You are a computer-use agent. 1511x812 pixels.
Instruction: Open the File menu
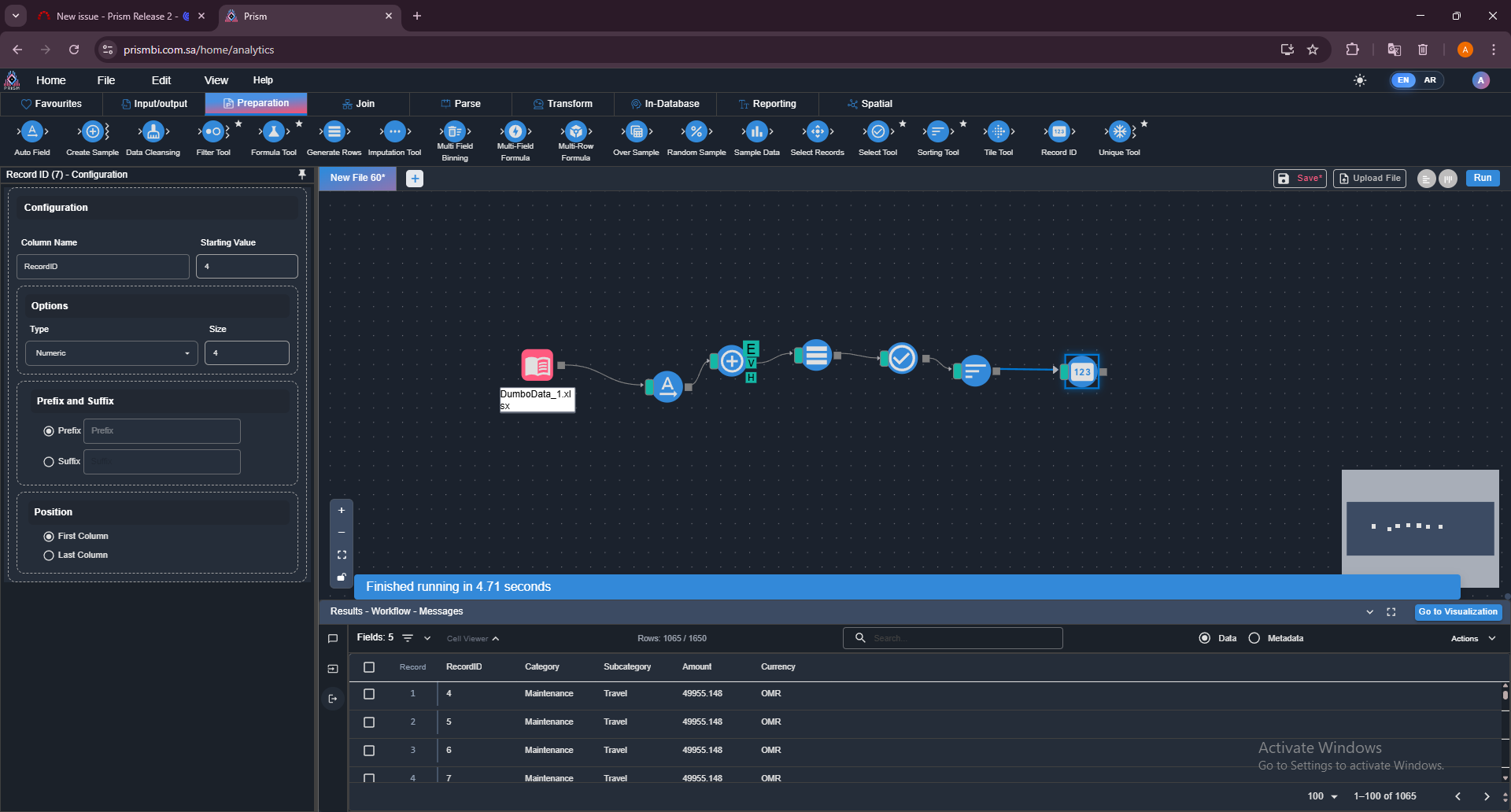(106, 80)
